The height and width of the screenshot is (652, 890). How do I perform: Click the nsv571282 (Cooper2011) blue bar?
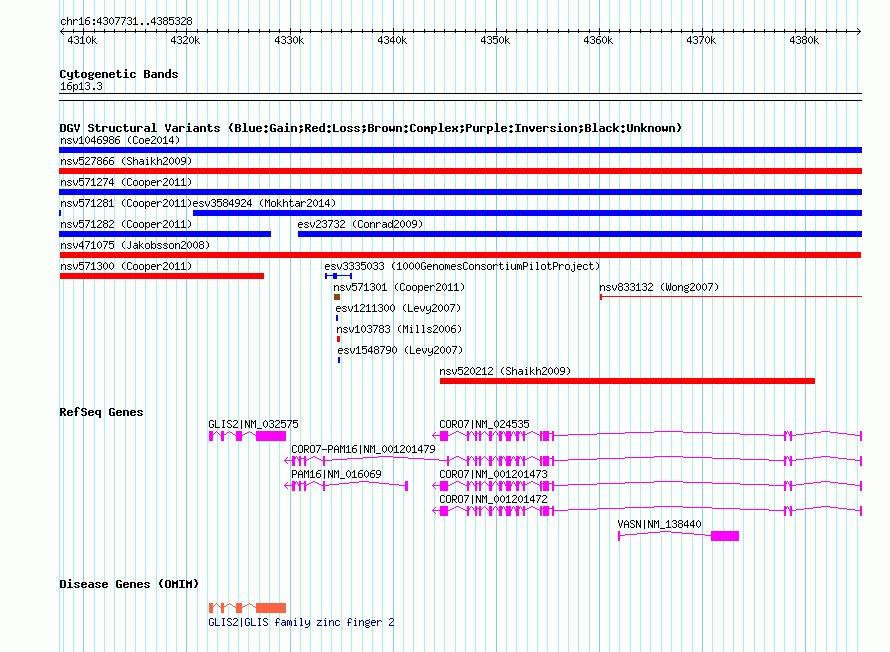[165, 234]
